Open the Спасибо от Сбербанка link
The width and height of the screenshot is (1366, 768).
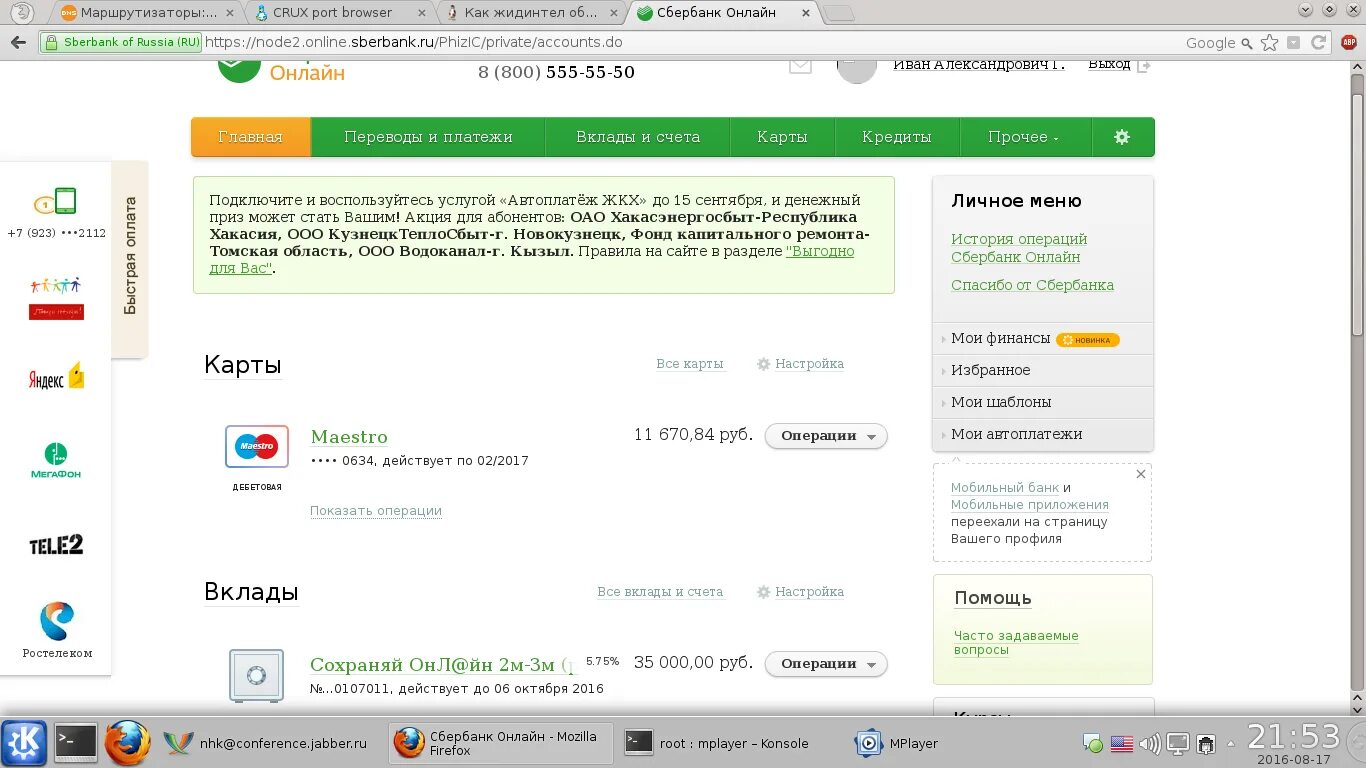click(1032, 285)
